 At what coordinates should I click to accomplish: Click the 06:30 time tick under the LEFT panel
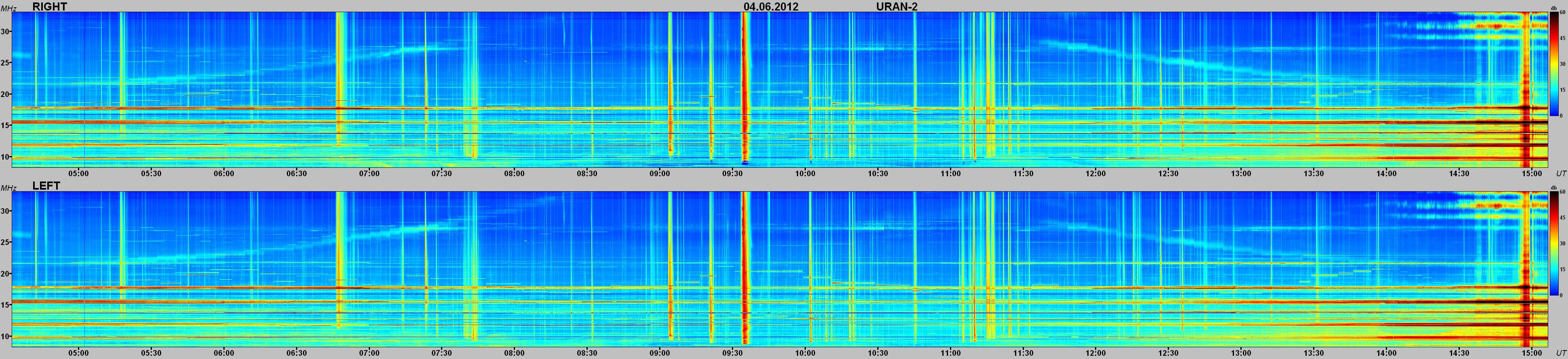pos(296,353)
